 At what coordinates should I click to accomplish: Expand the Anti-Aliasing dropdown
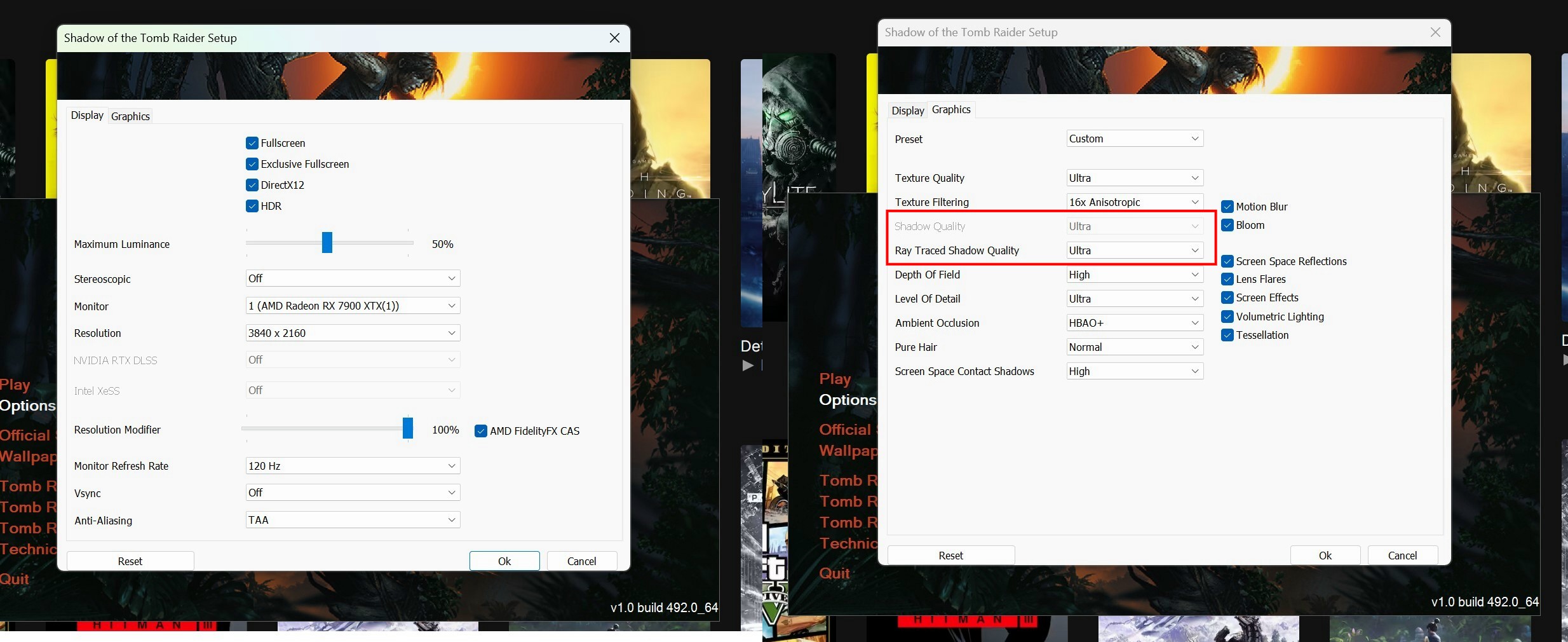(353, 520)
